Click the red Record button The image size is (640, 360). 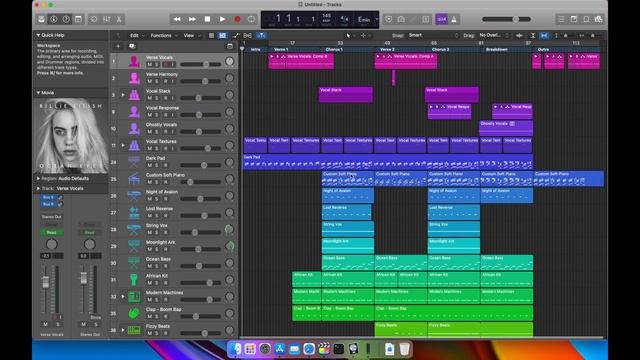[237, 19]
